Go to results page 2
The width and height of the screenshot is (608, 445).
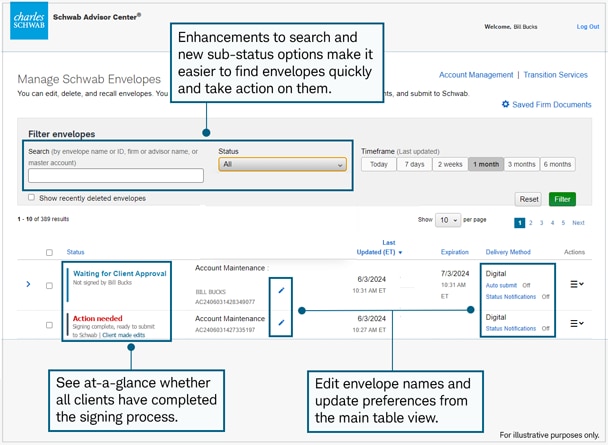coord(530,223)
